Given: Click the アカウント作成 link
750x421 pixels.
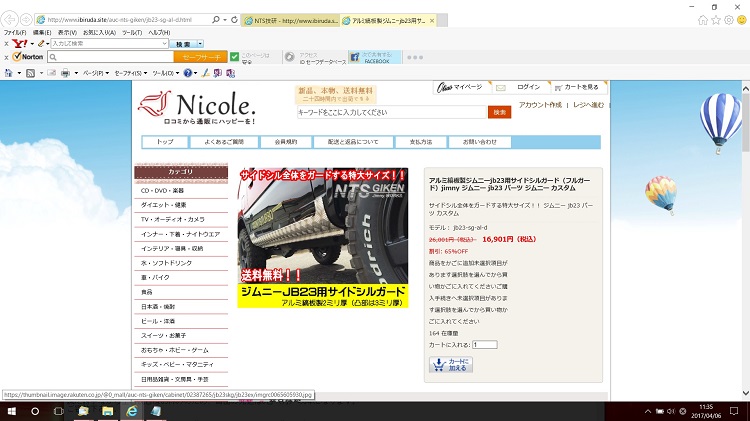Looking at the screenshot, I should (540, 104).
